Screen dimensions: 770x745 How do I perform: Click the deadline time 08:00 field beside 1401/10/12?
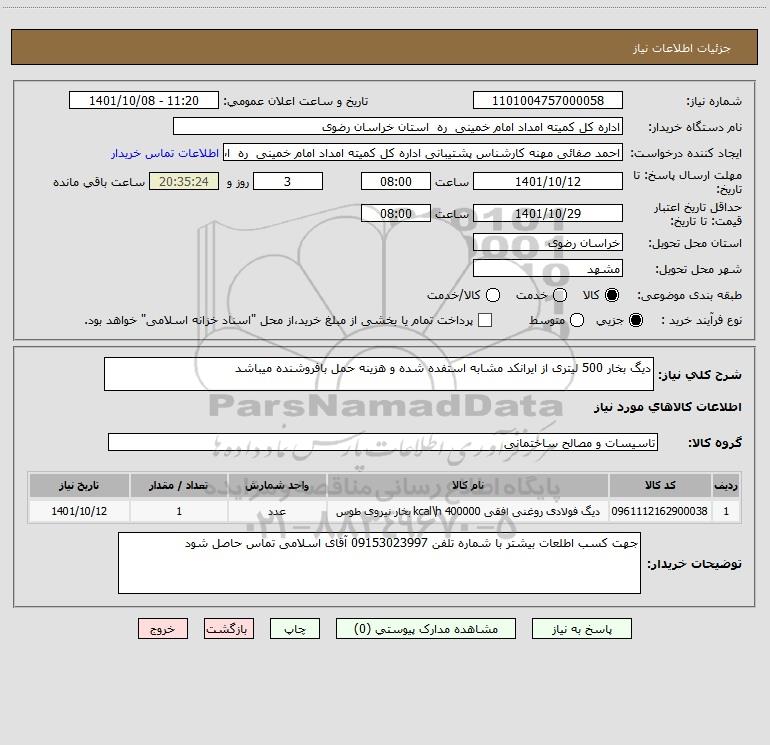396,182
